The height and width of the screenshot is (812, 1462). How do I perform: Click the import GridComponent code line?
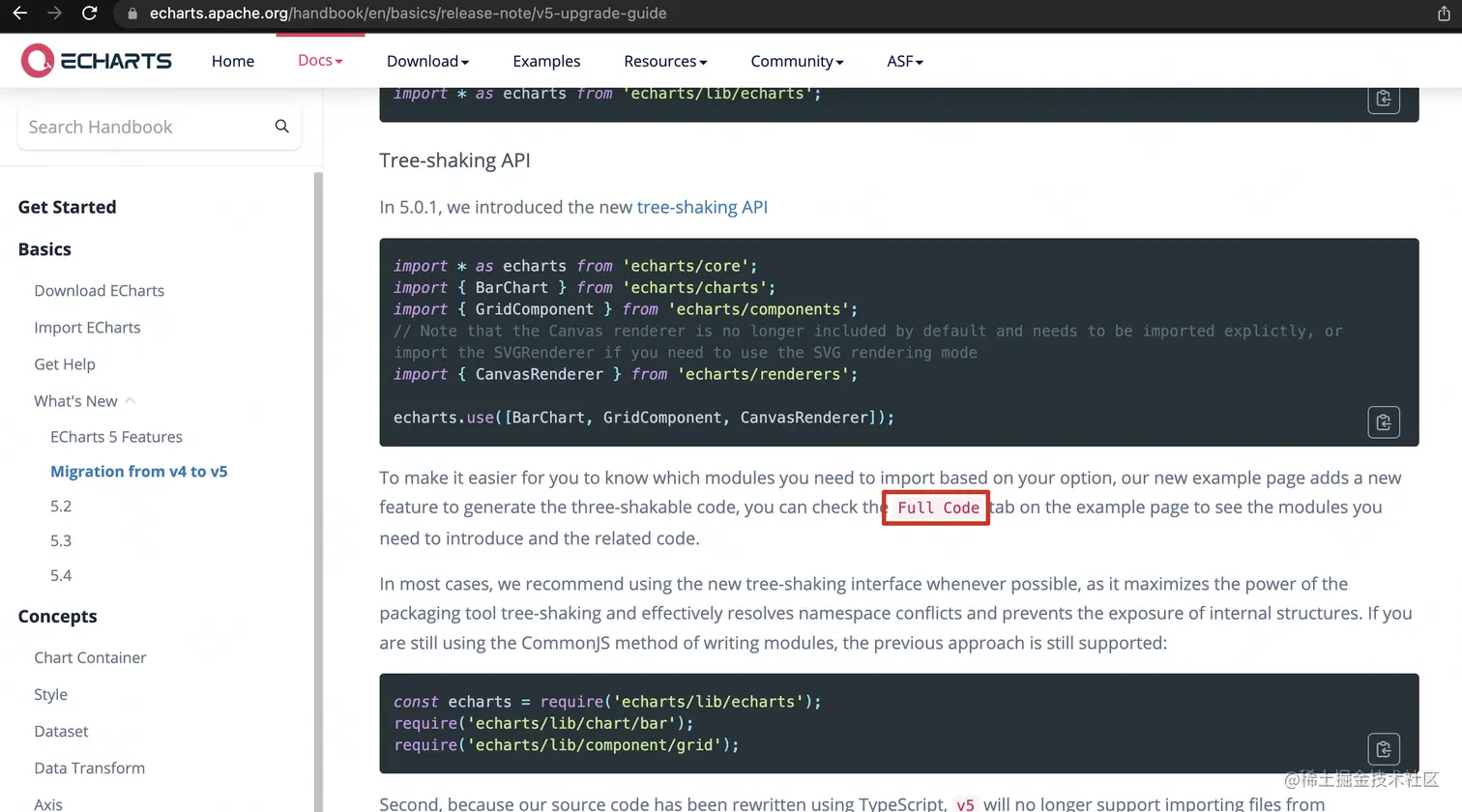(626, 309)
